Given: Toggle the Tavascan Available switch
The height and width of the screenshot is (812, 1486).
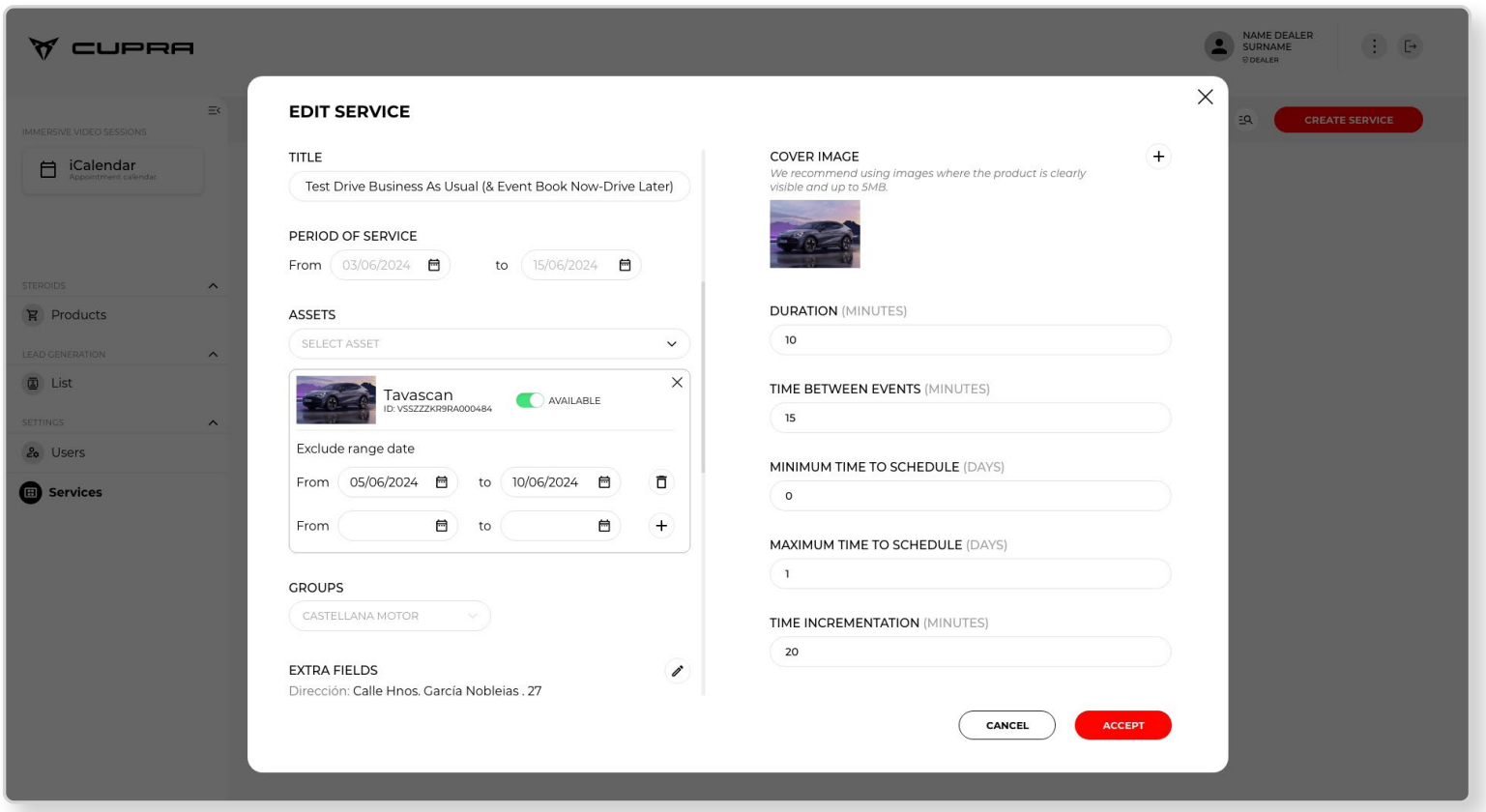Looking at the screenshot, I should 529,400.
